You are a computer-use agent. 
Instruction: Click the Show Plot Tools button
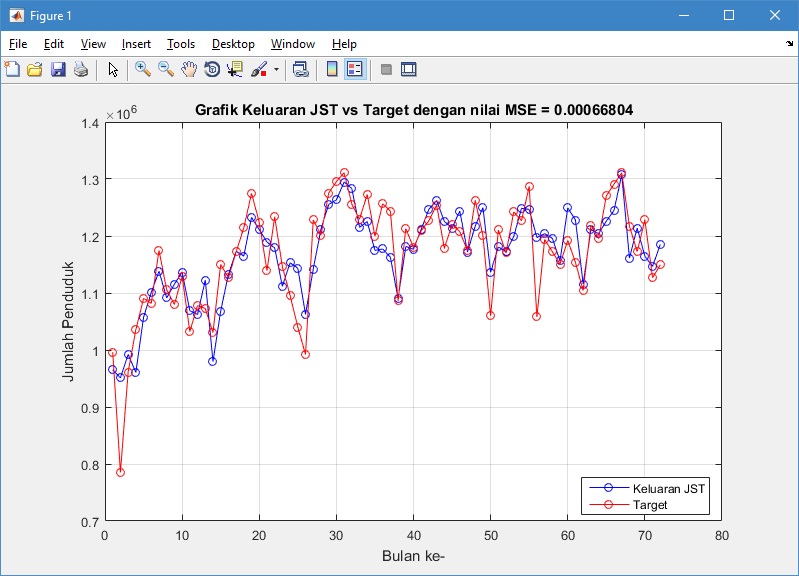408,69
